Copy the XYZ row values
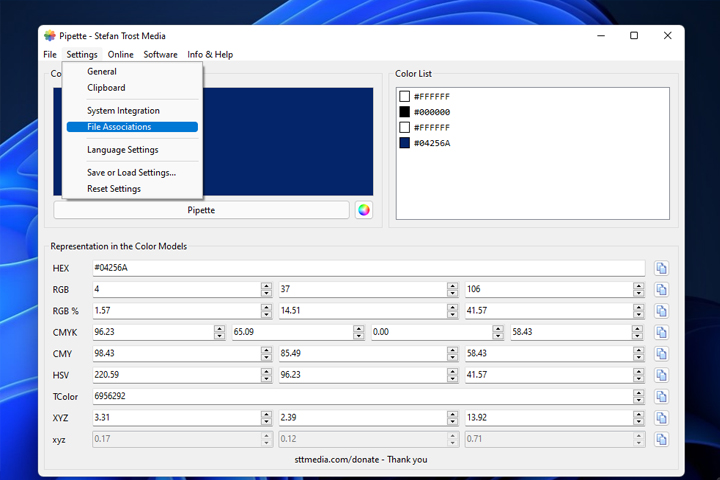 tap(661, 418)
